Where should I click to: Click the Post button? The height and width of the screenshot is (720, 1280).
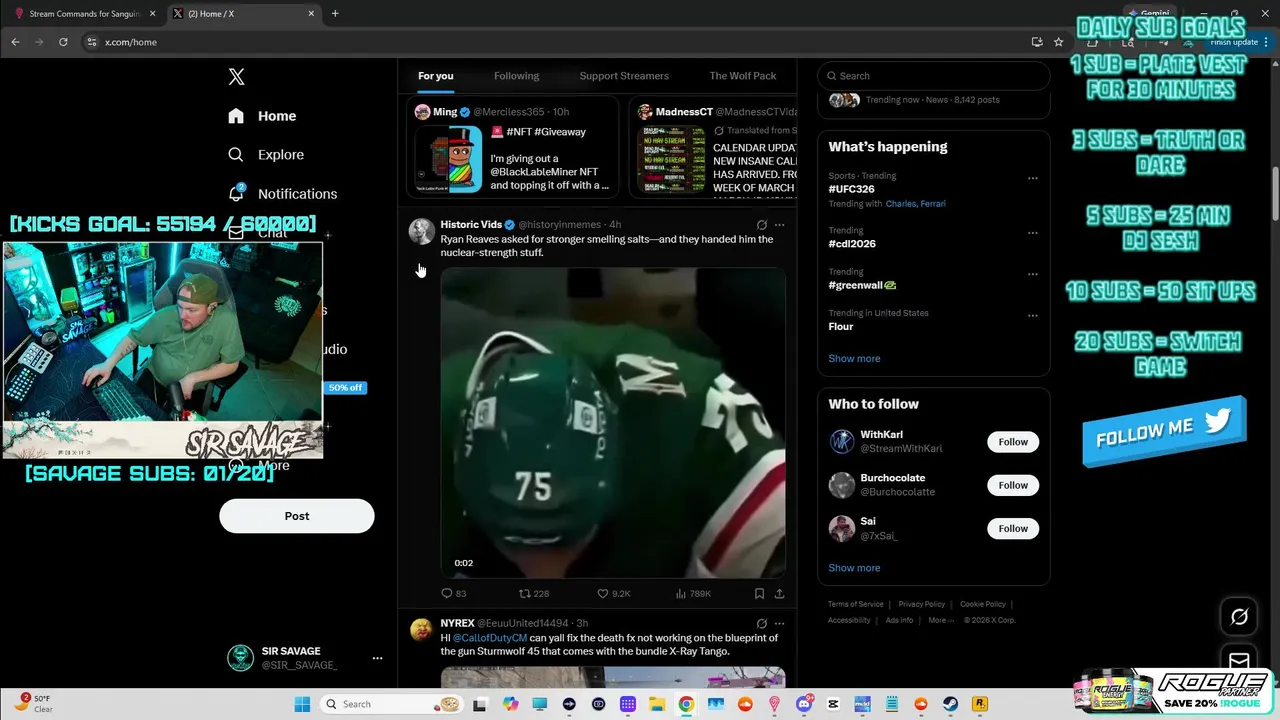(x=297, y=516)
